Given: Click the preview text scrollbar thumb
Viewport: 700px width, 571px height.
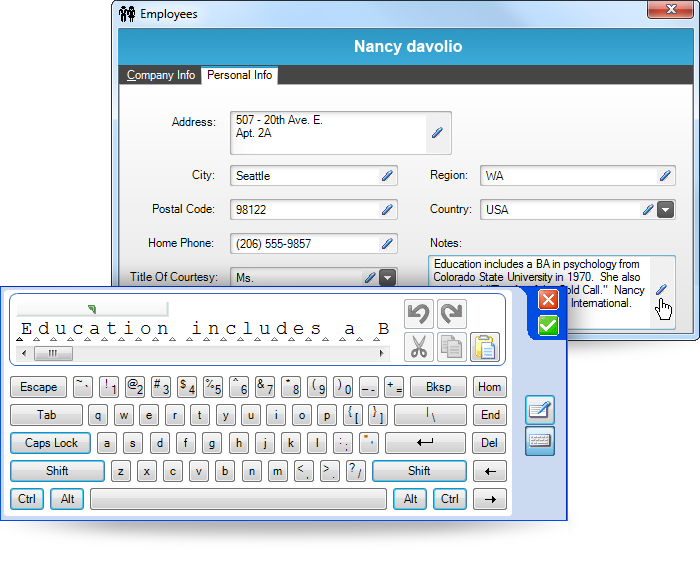Looking at the screenshot, I should [54, 354].
